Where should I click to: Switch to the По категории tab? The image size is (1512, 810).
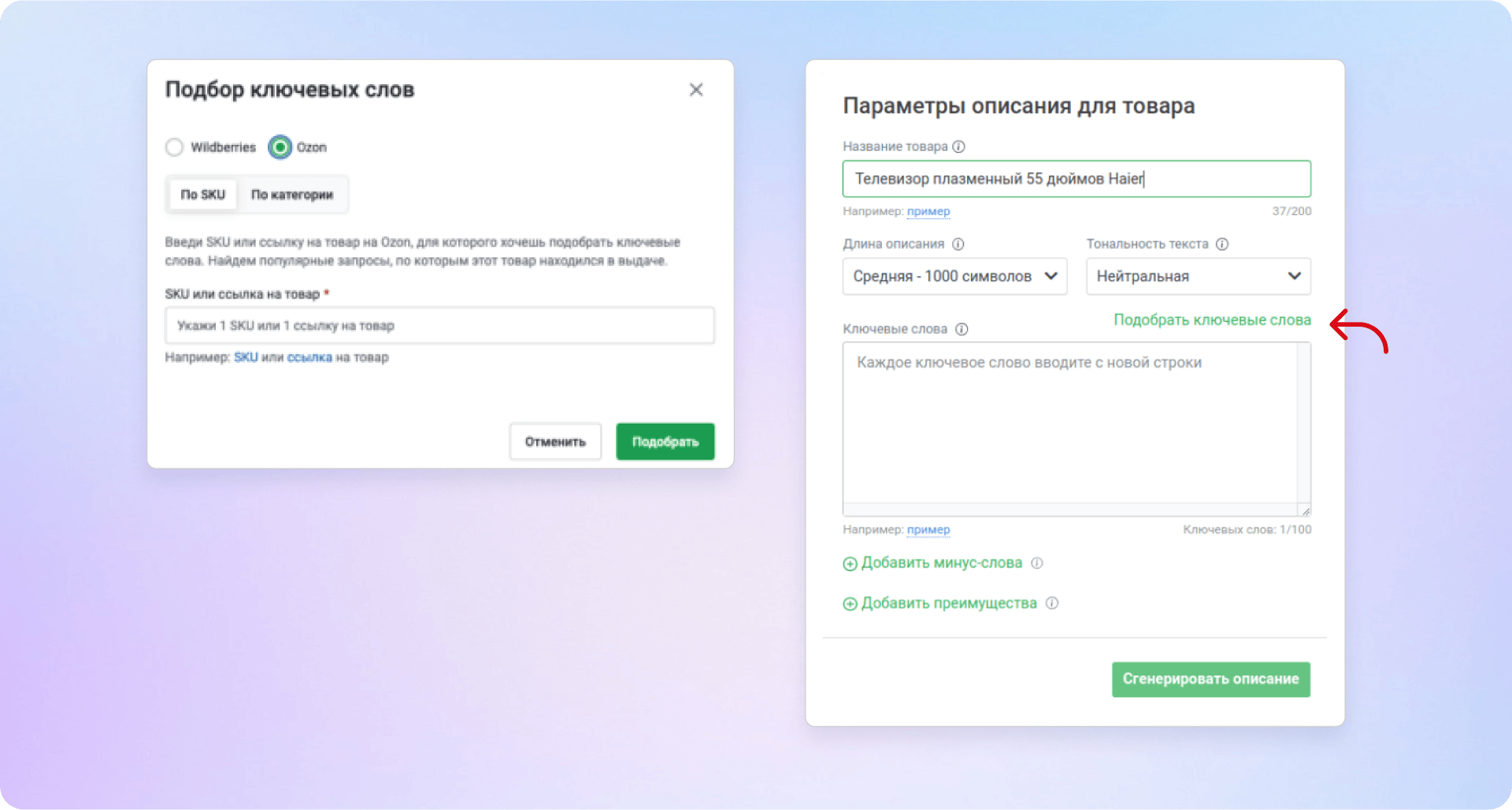pyautogui.click(x=292, y=194)
